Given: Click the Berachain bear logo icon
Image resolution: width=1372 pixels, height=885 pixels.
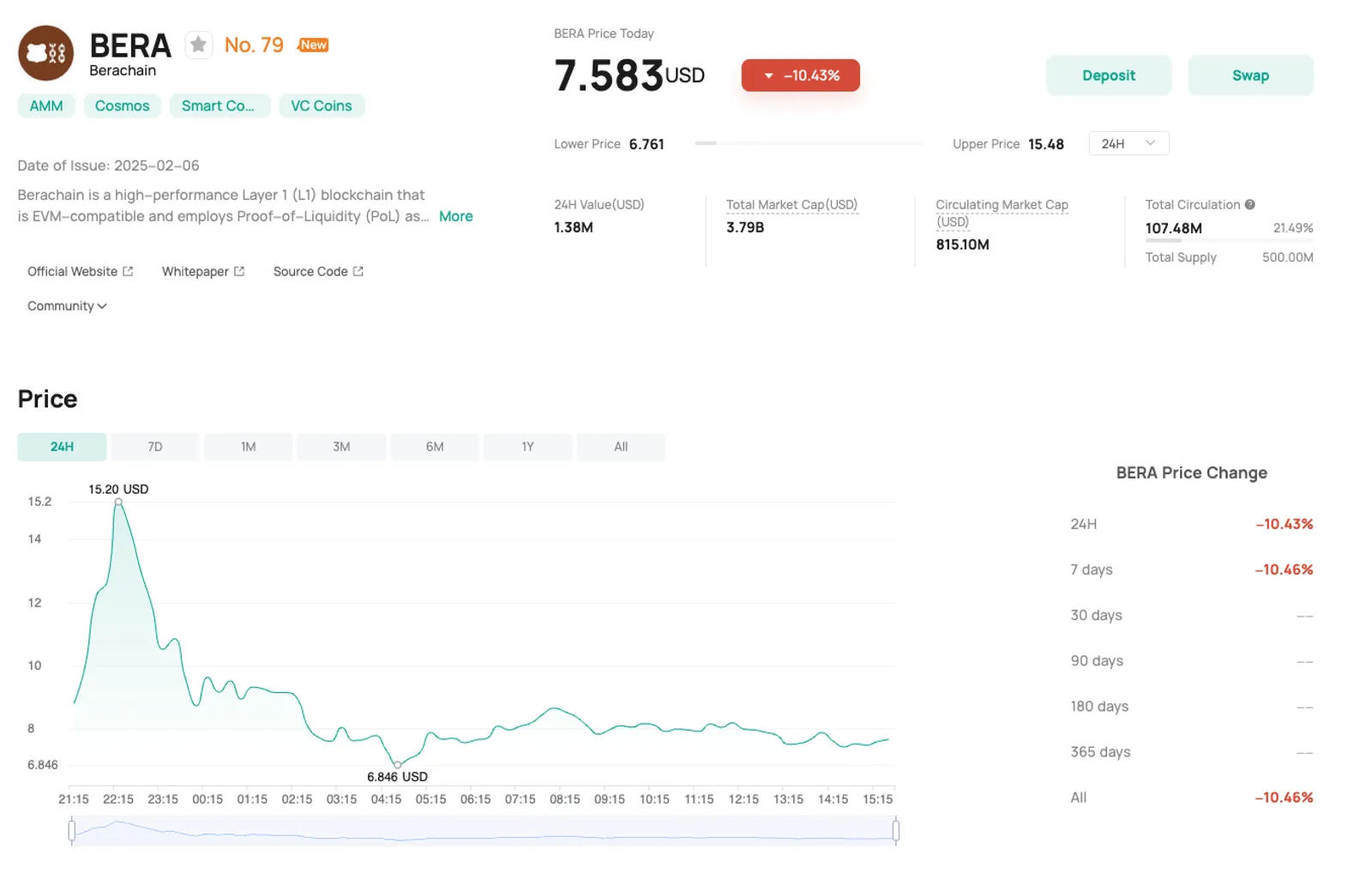Looking at the screenshot, I should [45, 53].
